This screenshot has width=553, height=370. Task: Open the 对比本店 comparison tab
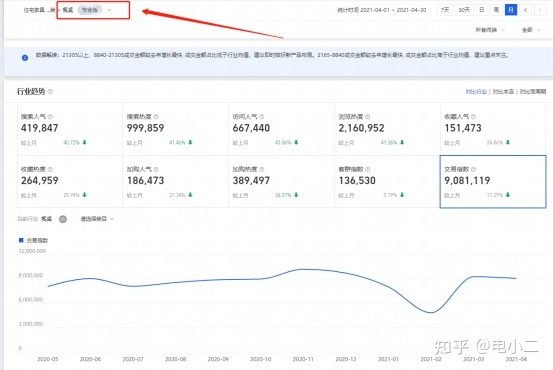click(503, 92)
